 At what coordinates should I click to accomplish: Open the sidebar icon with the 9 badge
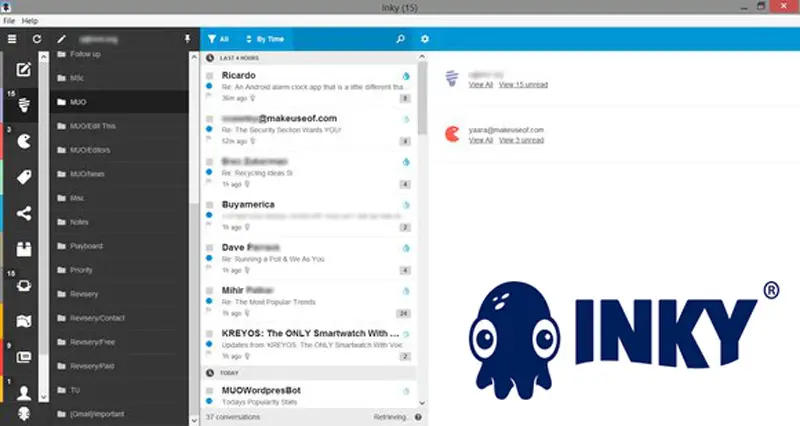pos(23,357)
